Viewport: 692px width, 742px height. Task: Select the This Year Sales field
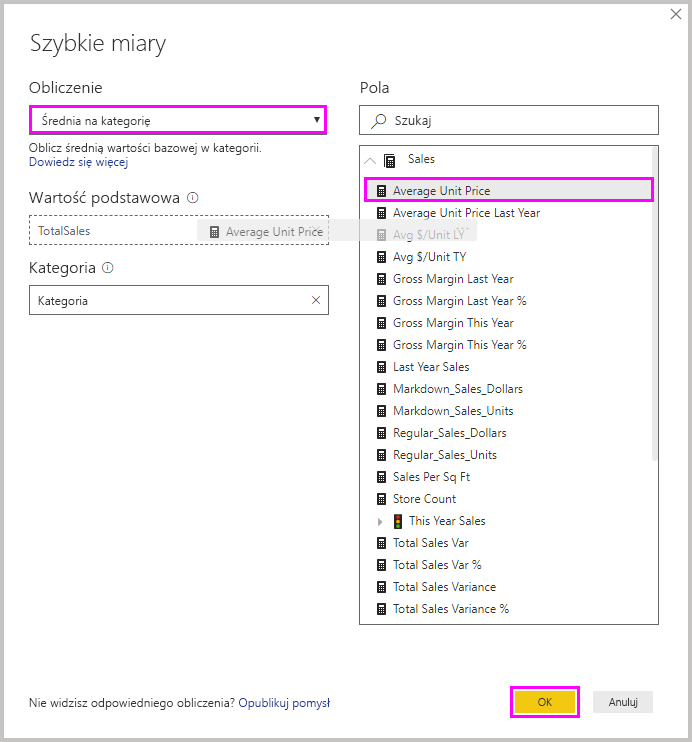pos(447,521)
